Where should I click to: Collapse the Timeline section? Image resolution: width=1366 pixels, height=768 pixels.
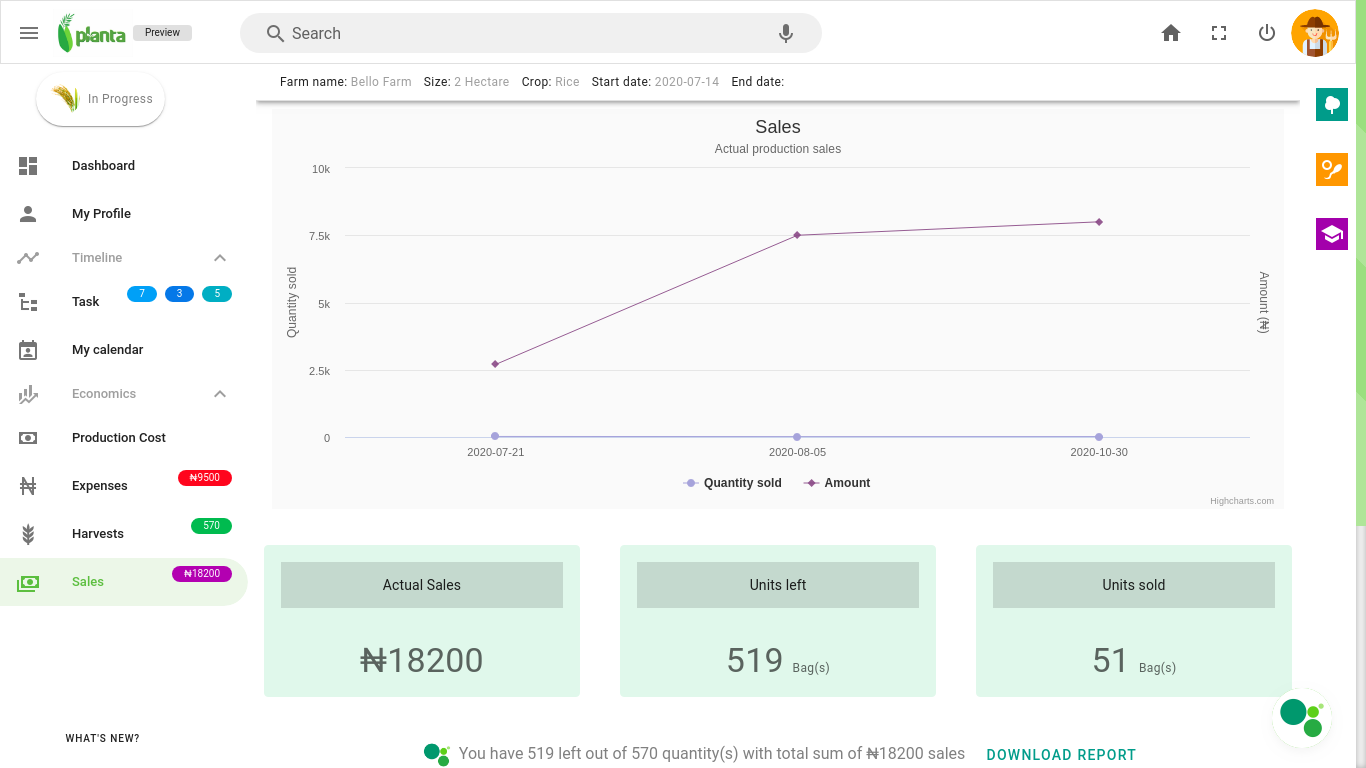[220, 258]
